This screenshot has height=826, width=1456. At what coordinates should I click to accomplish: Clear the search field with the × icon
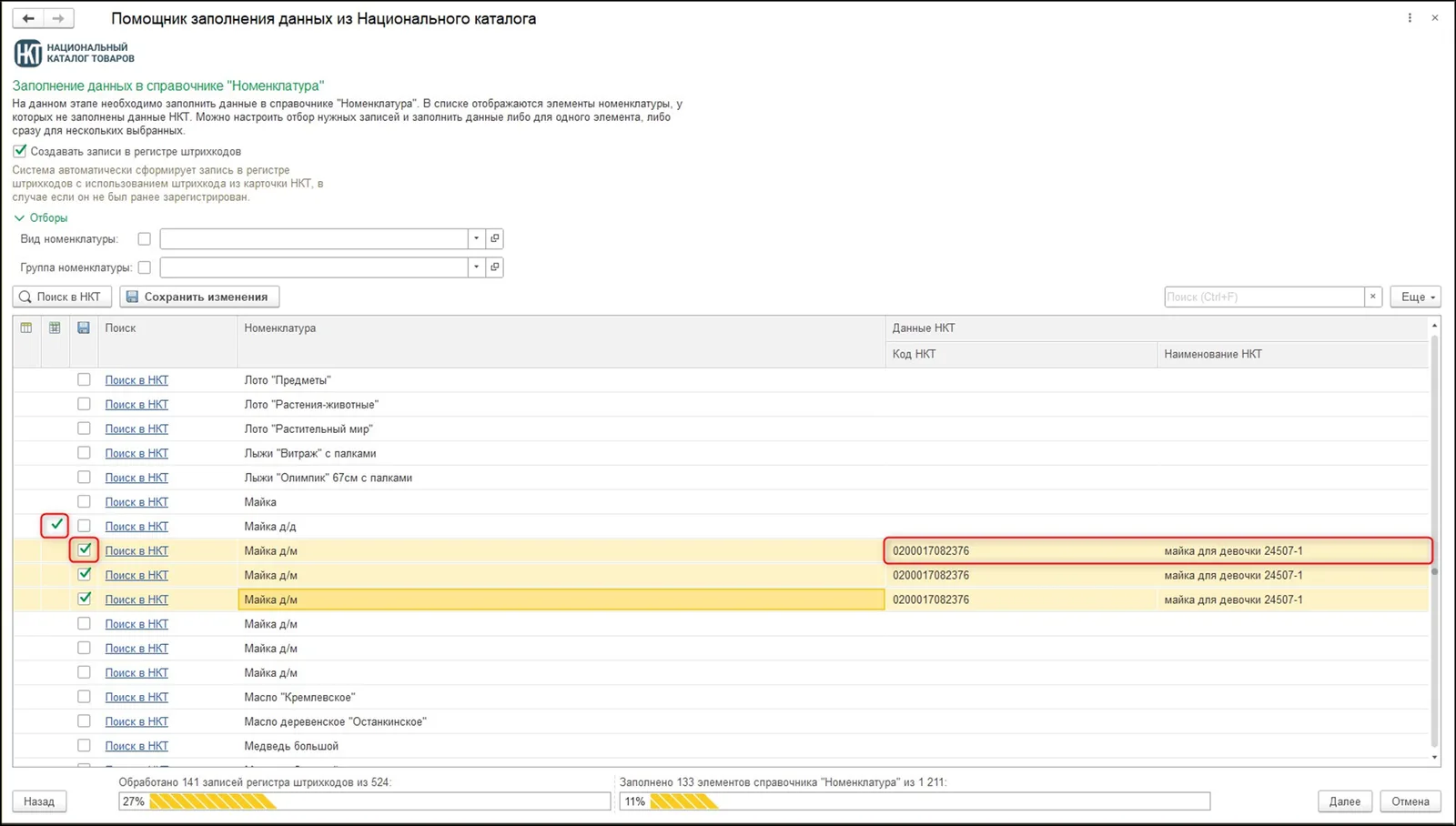click(1373, 297)
